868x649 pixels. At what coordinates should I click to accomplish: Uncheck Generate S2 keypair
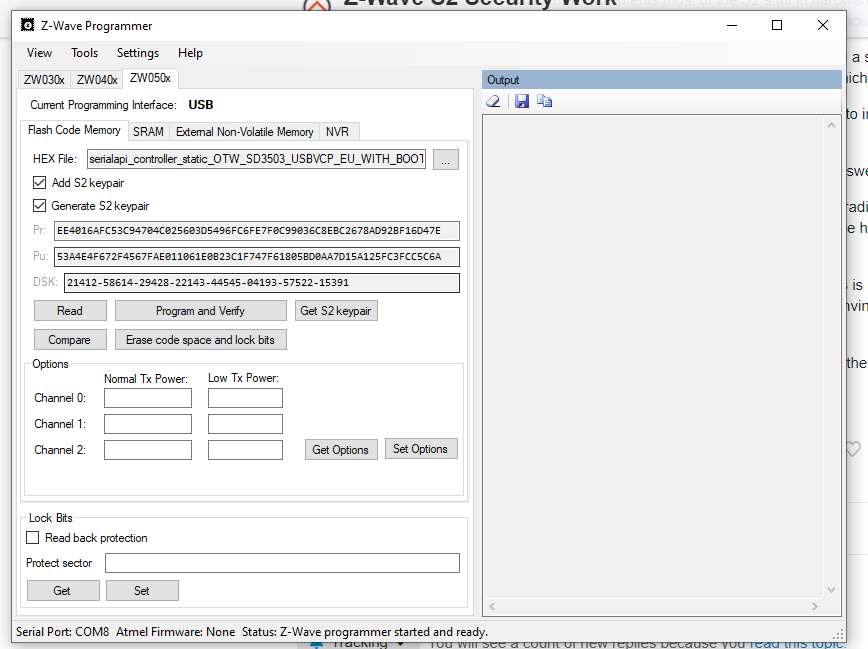[39, 206]
